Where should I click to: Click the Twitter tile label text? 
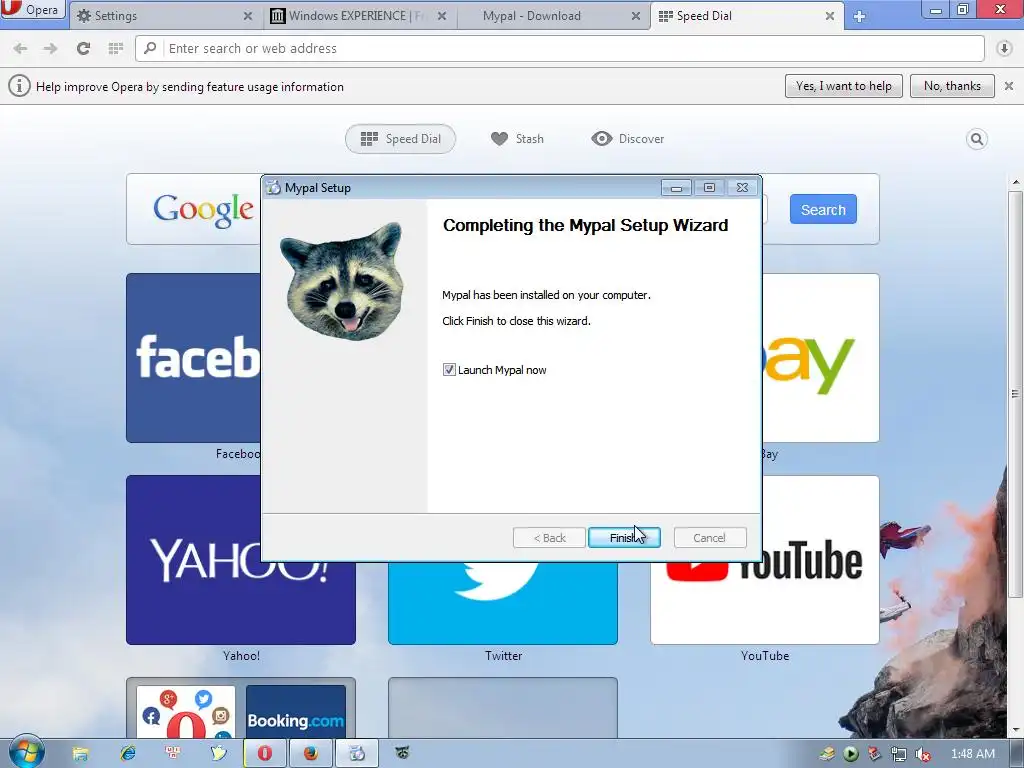(503, 656)
